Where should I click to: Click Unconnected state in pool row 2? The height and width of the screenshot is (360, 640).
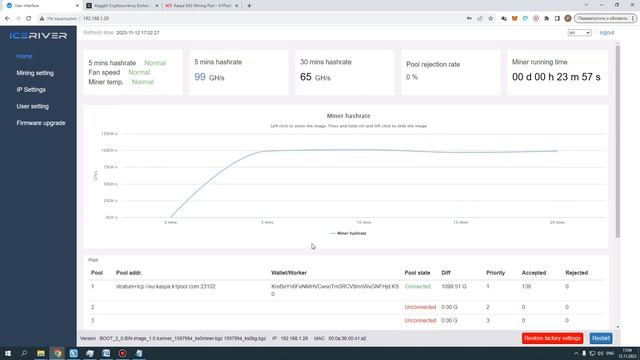pos(420,307)
